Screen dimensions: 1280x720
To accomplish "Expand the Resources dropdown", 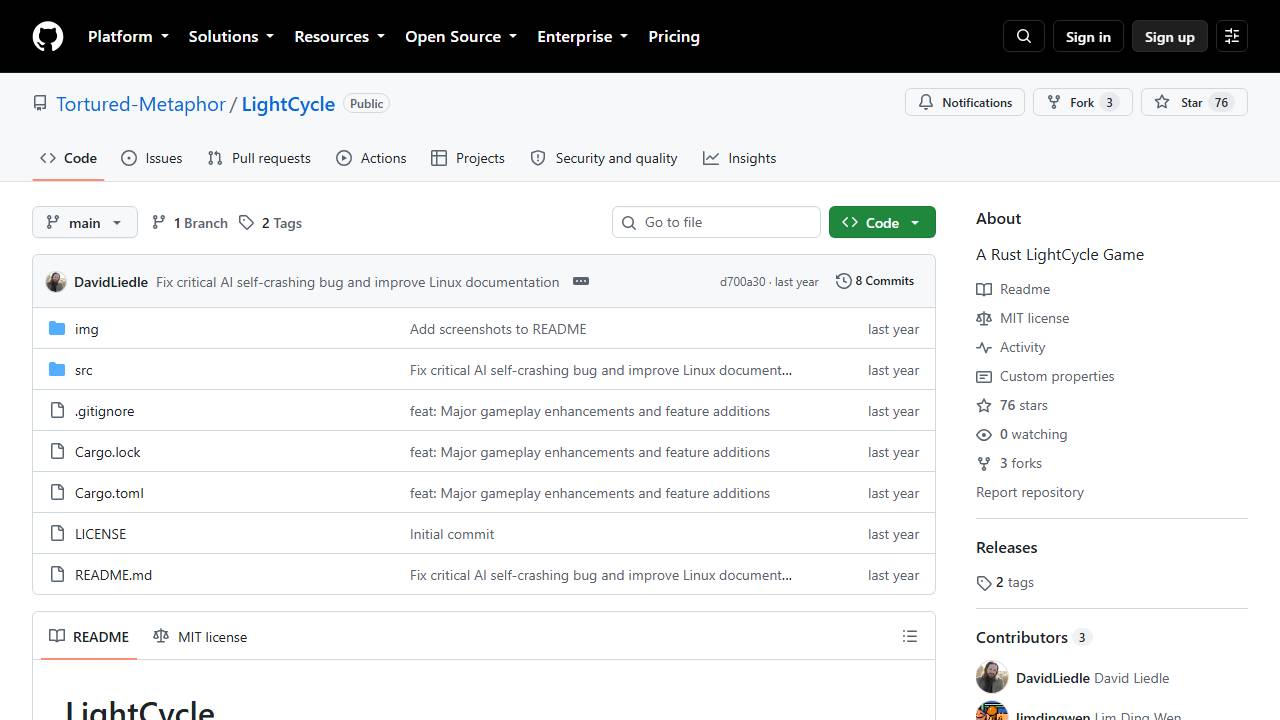I will [339, 36].
